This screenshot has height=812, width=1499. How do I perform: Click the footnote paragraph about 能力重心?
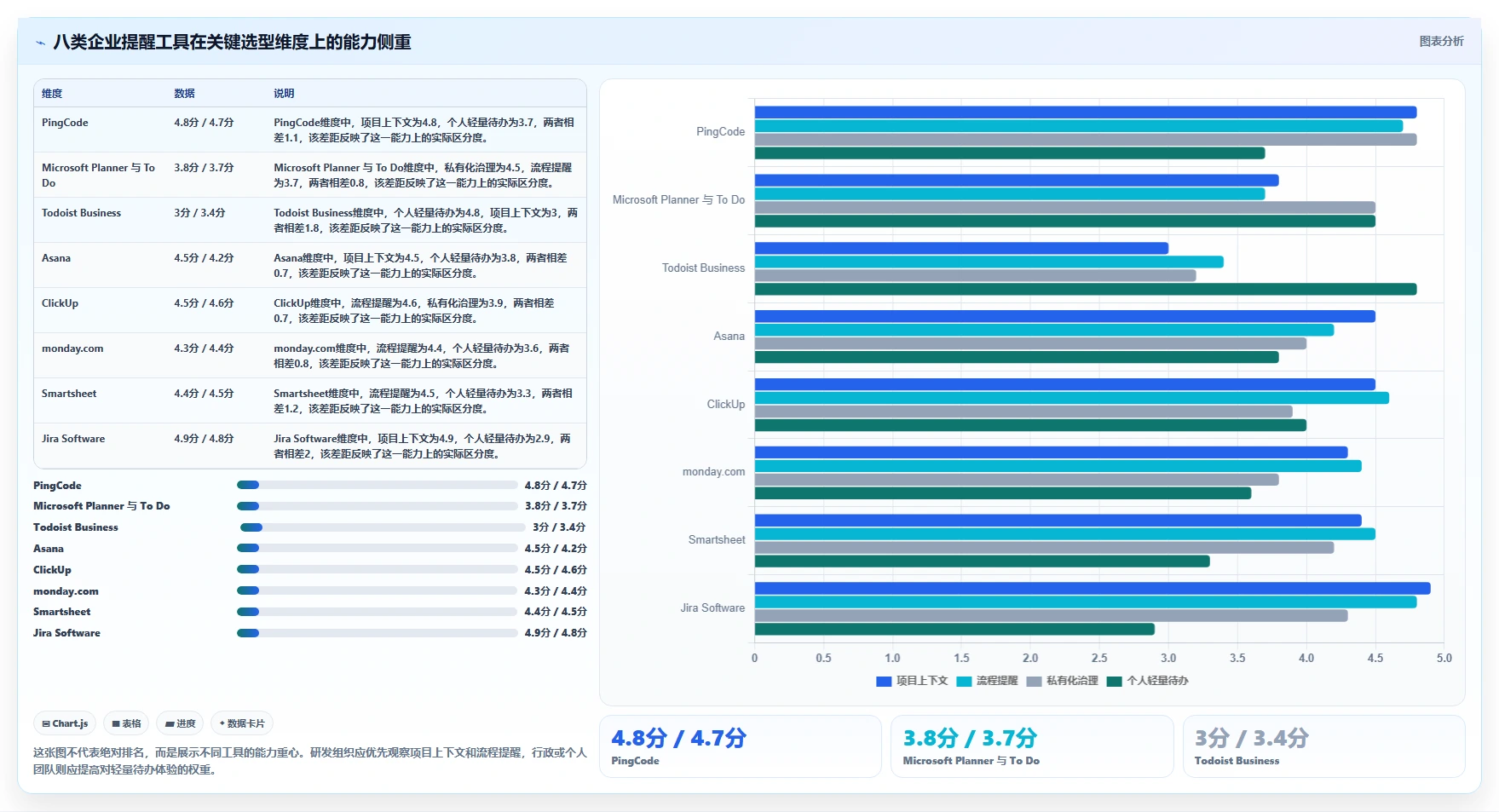point(310,761)
